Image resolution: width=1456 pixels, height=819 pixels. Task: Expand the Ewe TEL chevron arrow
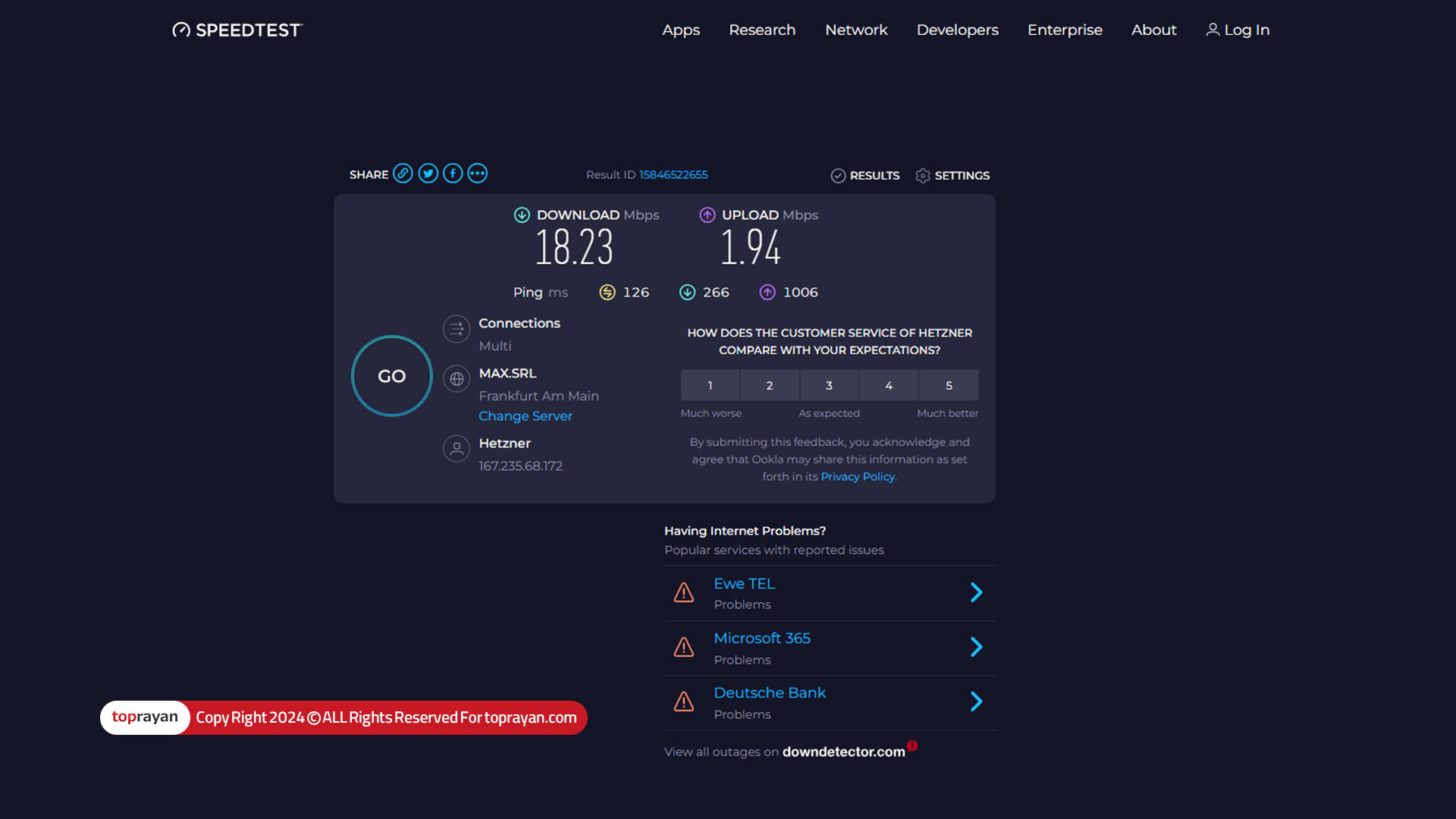click(x=977, y=592)
